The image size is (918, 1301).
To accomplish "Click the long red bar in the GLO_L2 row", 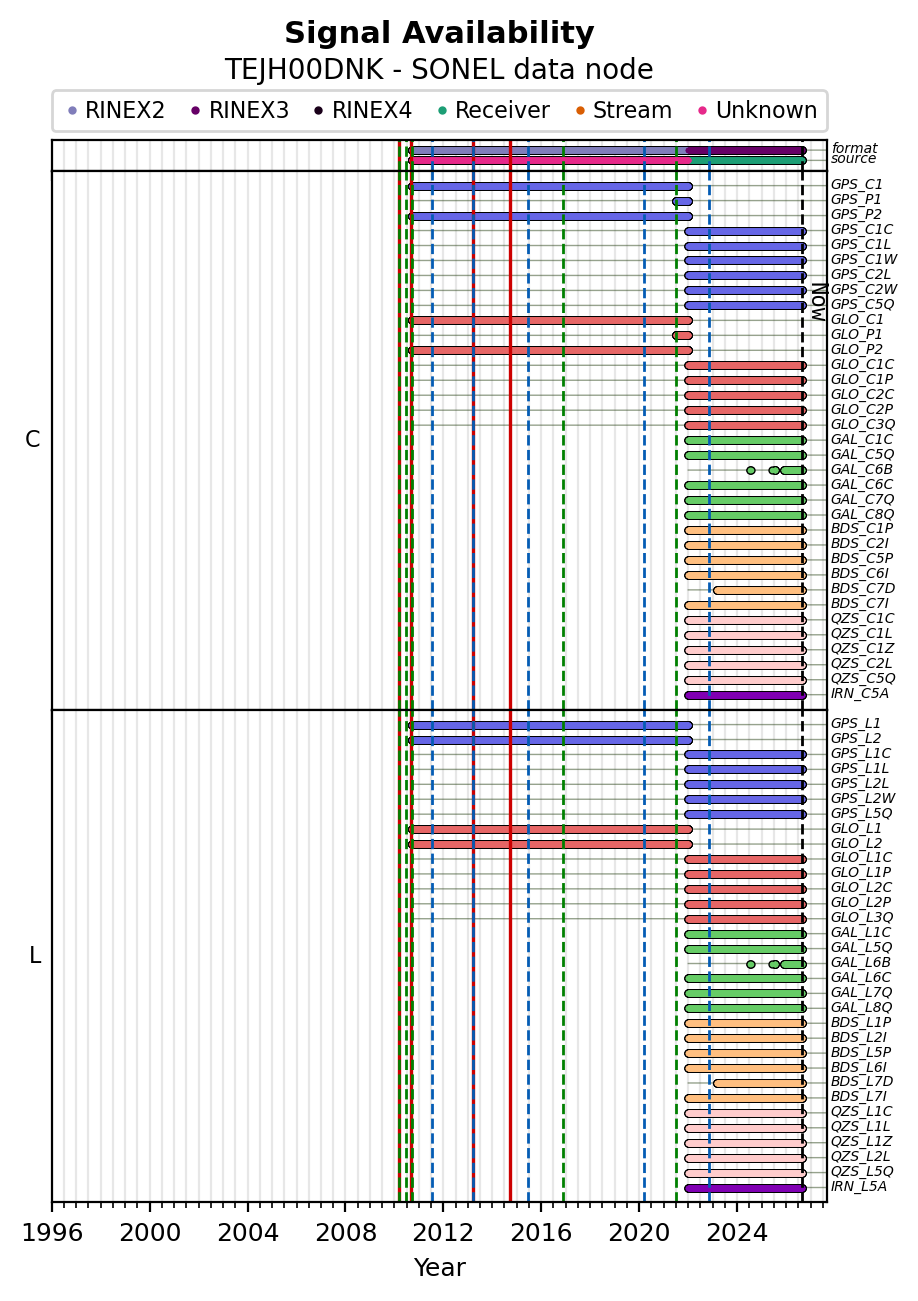I will (550, 844).
